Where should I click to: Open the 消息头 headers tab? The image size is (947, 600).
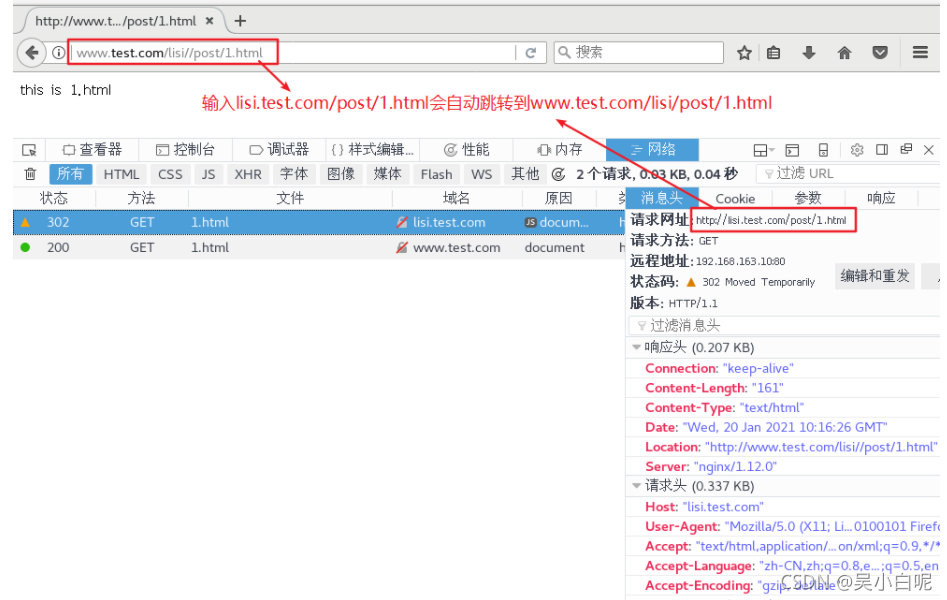[x=662, y=198]
